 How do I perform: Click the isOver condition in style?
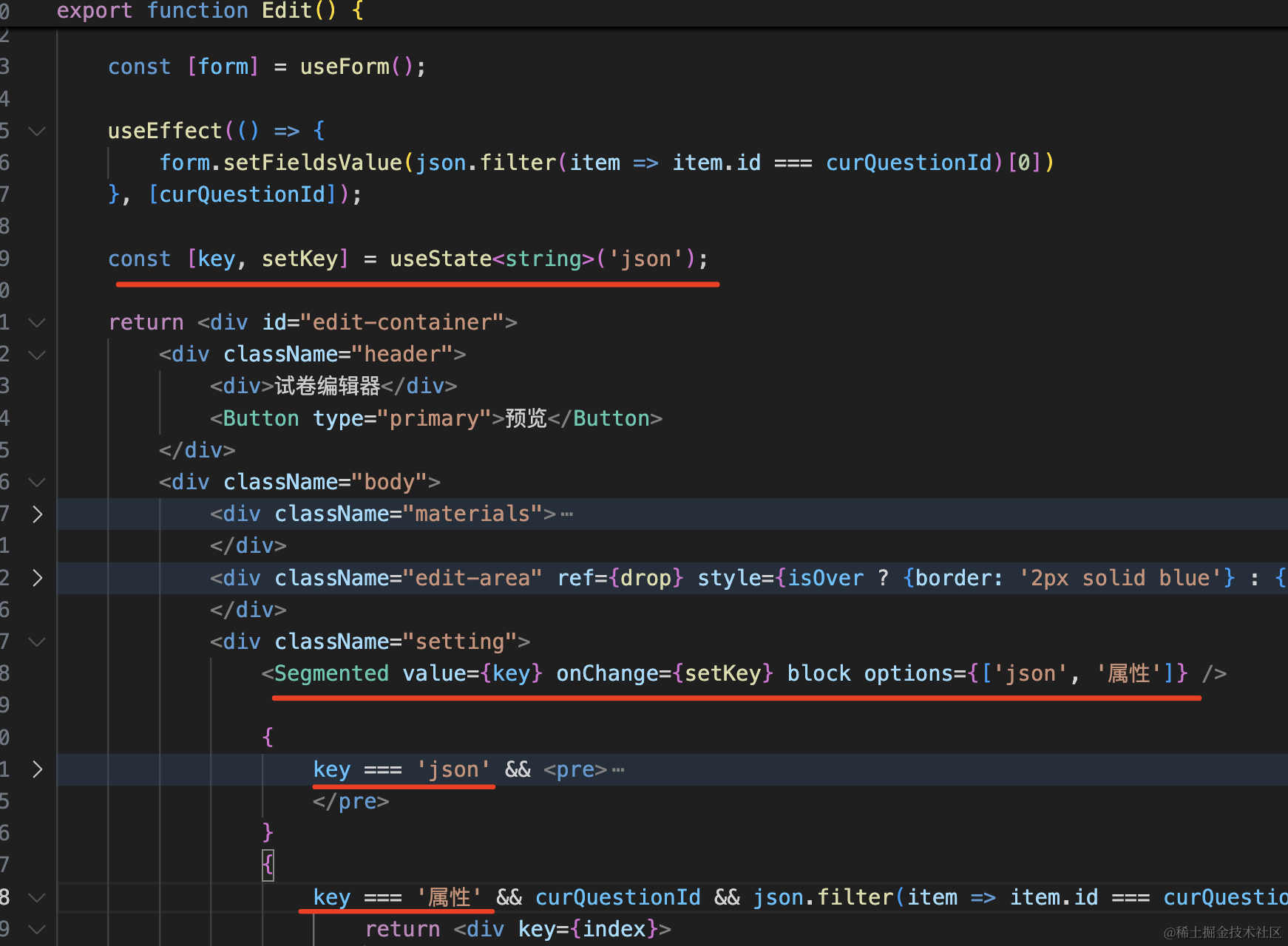tap(825, 578)
